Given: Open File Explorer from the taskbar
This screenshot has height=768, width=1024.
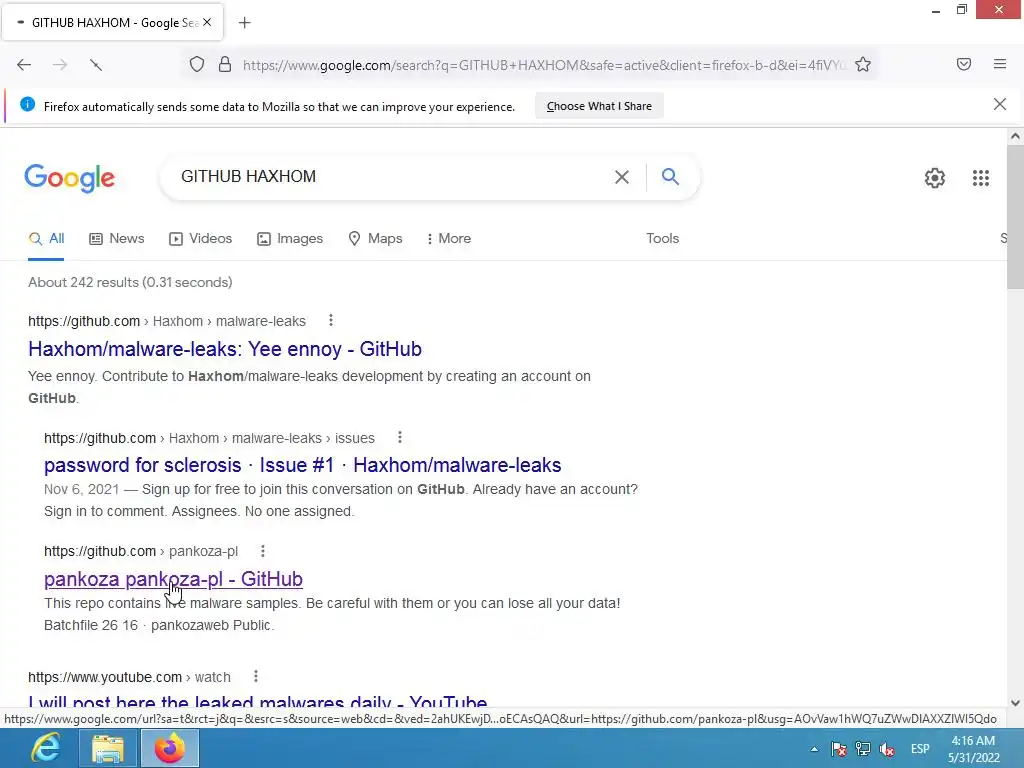Looking at the screenshot, I should (107, 749).
